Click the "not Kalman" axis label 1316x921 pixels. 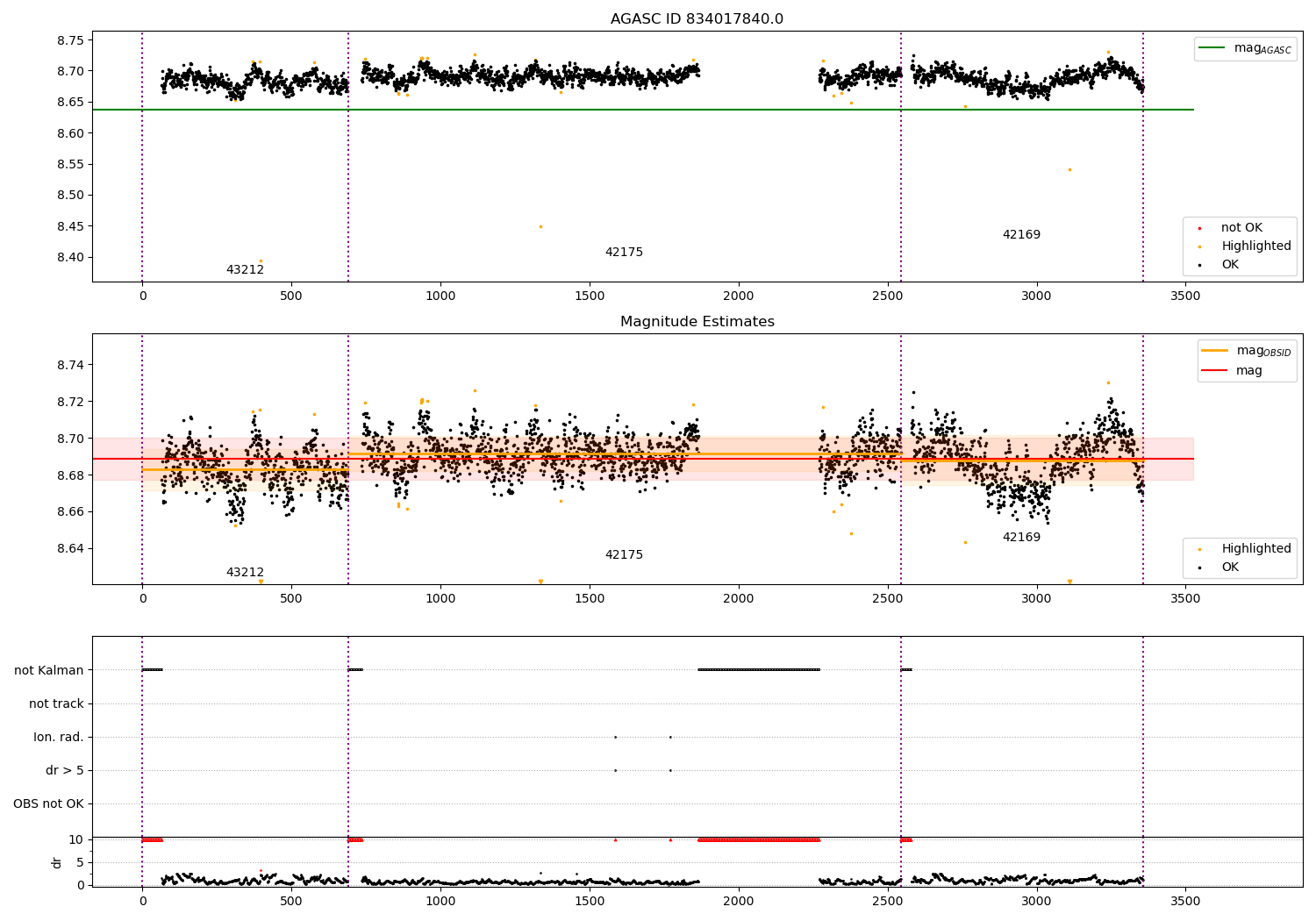[49, 671]
